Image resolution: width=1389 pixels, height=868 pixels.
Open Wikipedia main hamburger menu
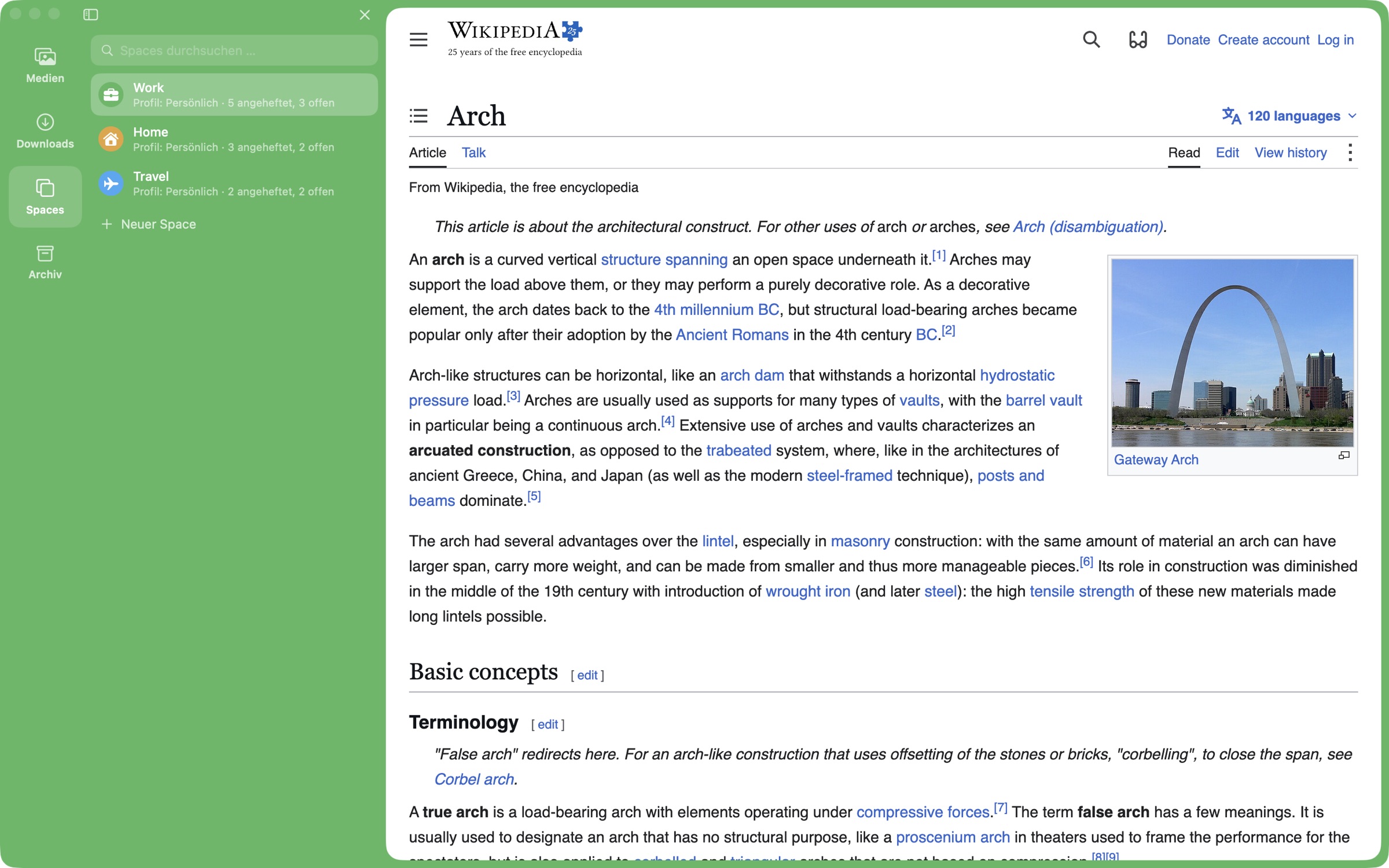point(418,39)
